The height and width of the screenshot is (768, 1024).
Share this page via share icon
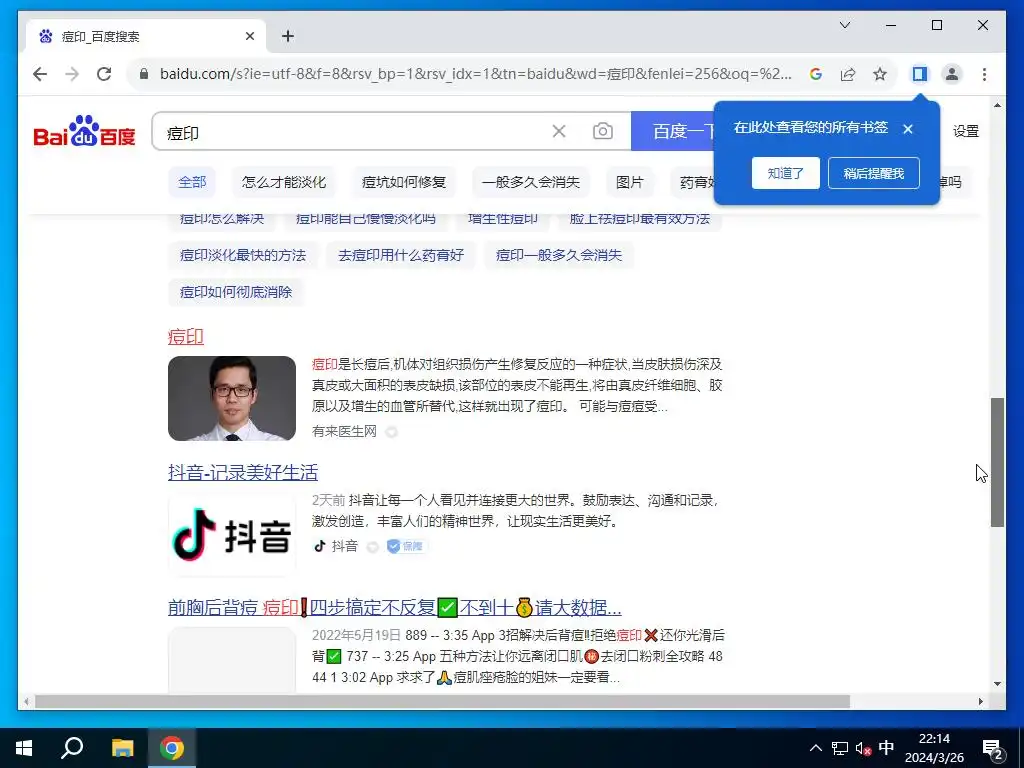click(x=848, y=74)
